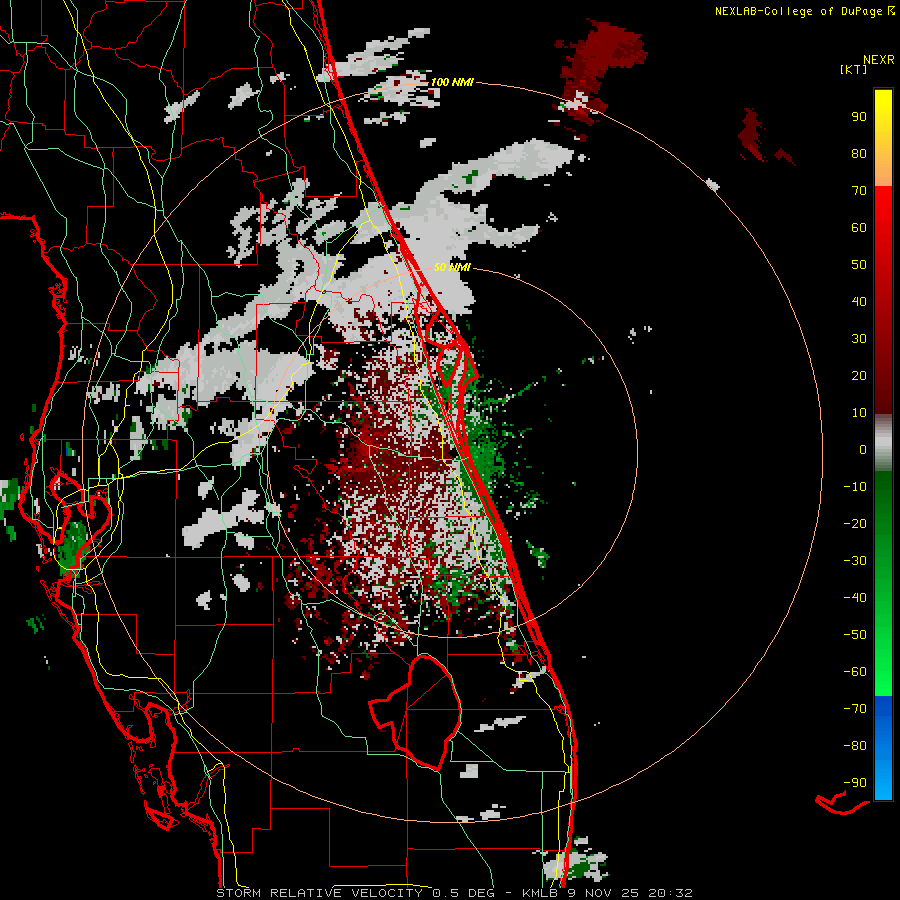Screen dimensions: 900x900
Task: Click the -10 value on the velocity scale
Action: (855, 487)
